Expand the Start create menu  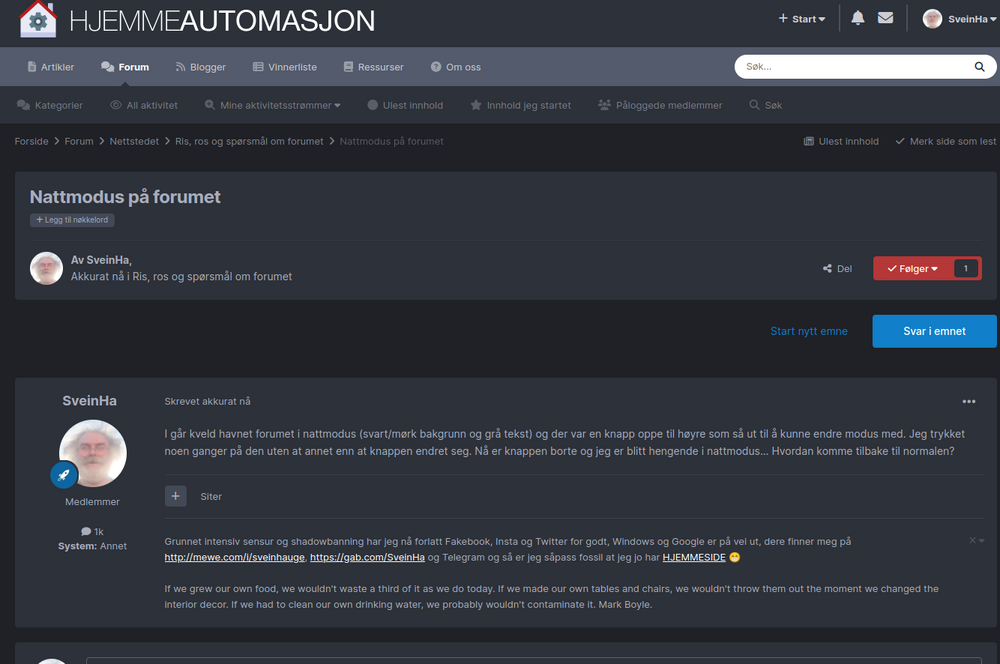point(802,19)
